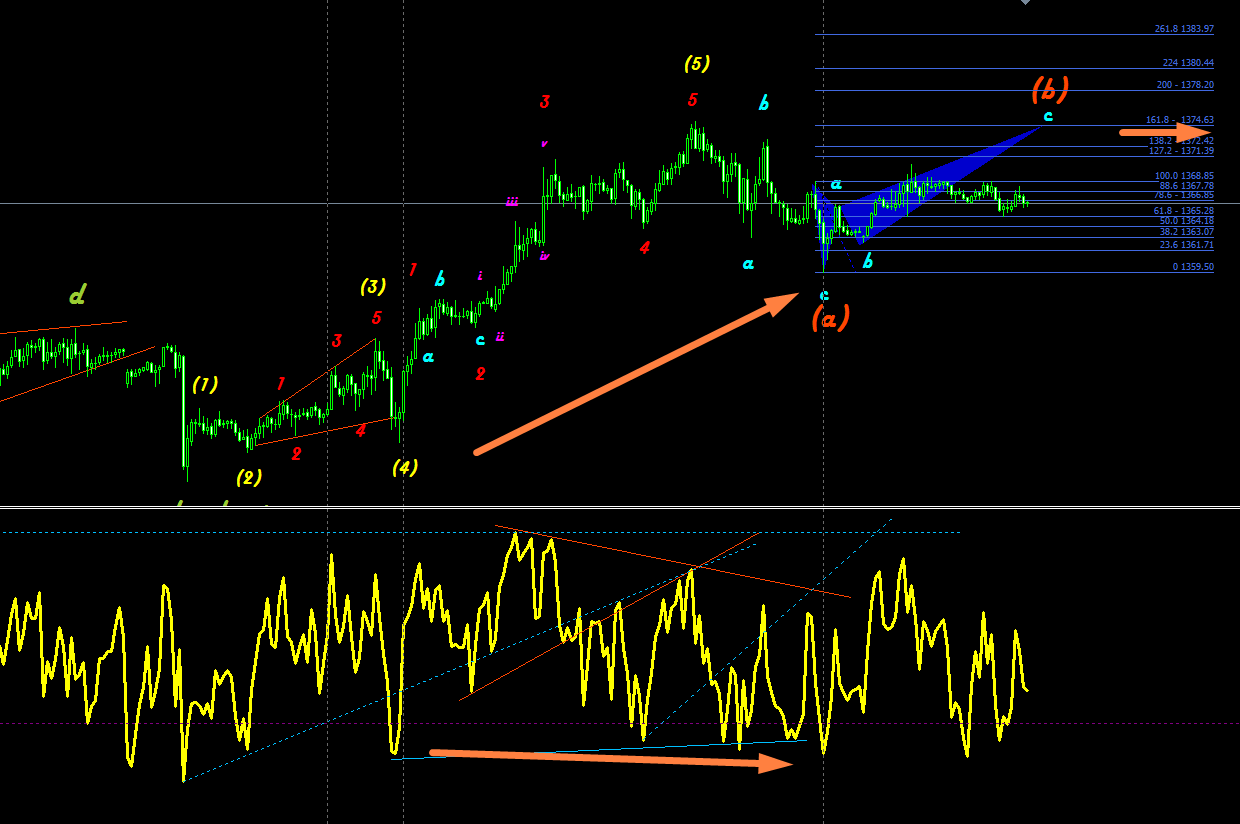The height and width of the screenshot is (824, 1240).
Task: Select the yellow (2) wave label
Action: point(249,477)
